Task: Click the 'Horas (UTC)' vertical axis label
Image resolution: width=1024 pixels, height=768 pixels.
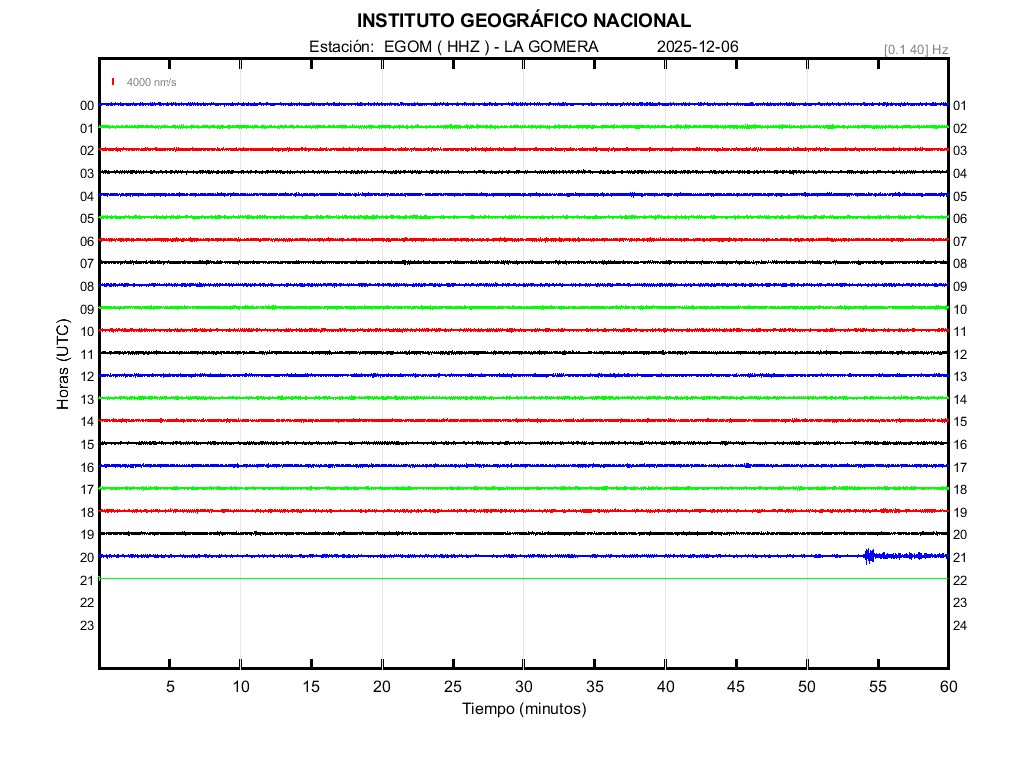Action: pyautogui.click(x=63, y=364)
